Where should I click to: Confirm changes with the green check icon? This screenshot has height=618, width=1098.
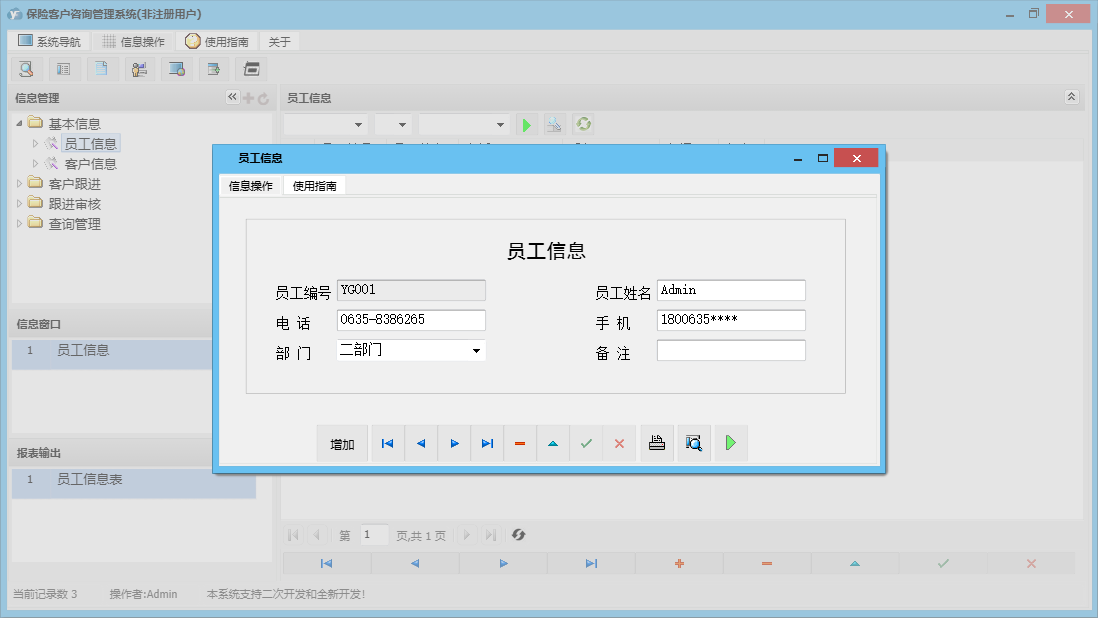pyautogui.click(x=586, y=443)
